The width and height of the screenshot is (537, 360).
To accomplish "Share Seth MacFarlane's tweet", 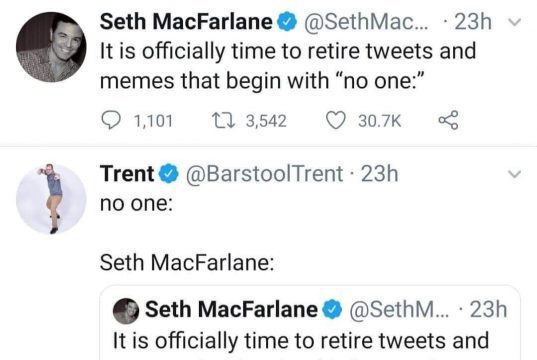I will (448, 120).
